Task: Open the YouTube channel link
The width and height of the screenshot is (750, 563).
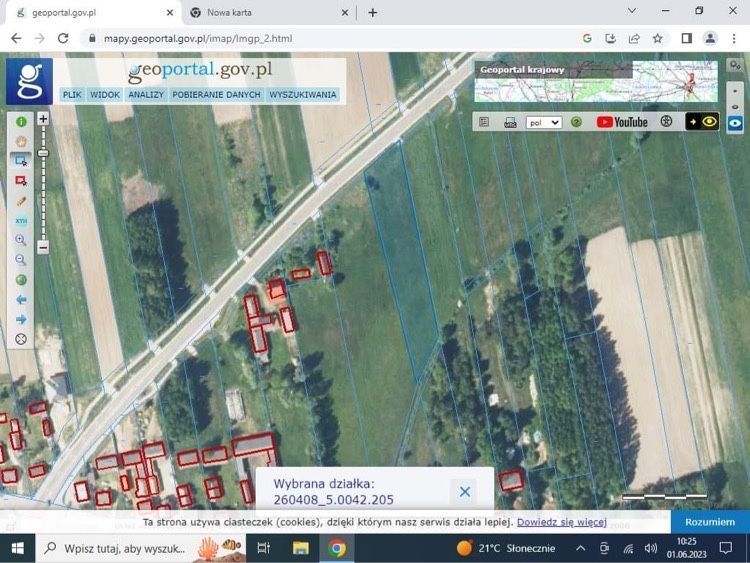Action: [x=622, y=122]
